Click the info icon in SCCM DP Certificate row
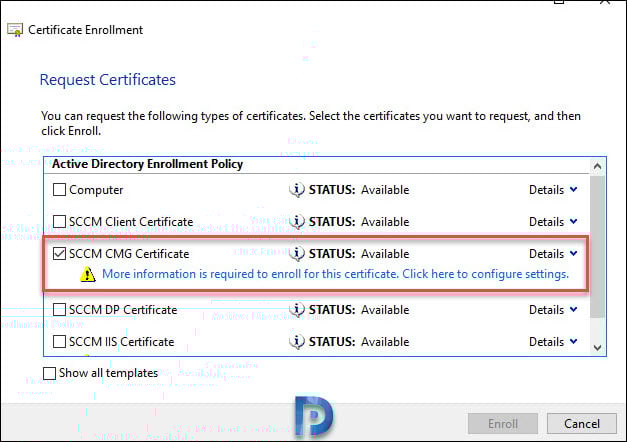The image size is (627, 442). [297, 310]
